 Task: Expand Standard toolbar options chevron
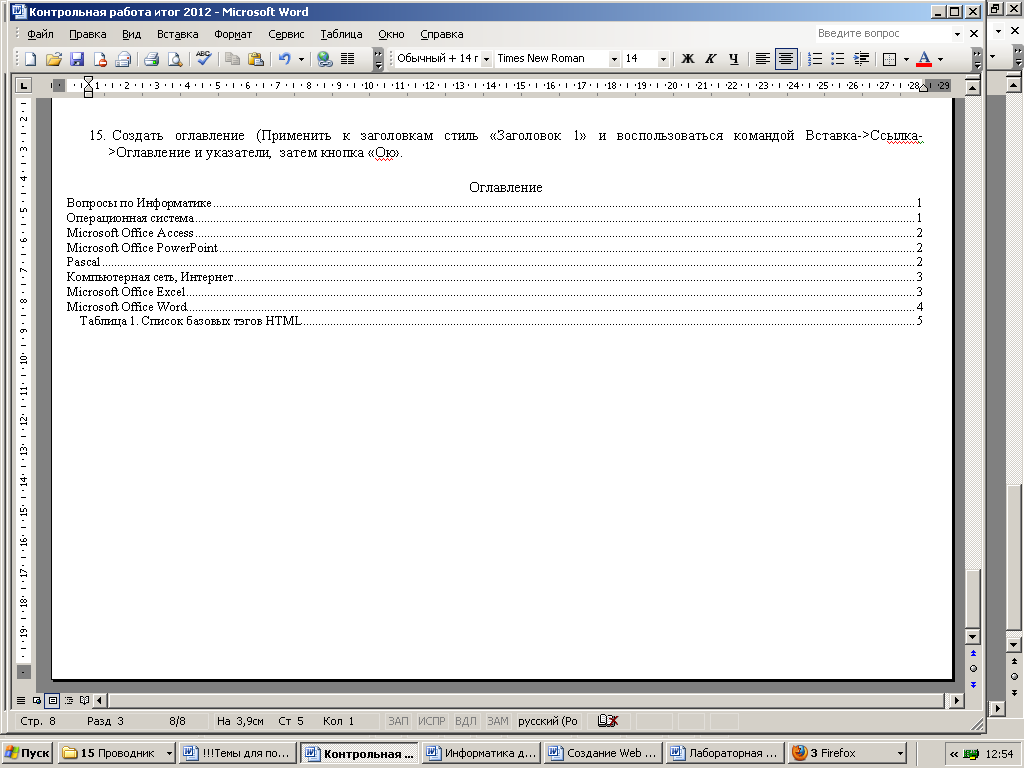click(x=378, y=59)
